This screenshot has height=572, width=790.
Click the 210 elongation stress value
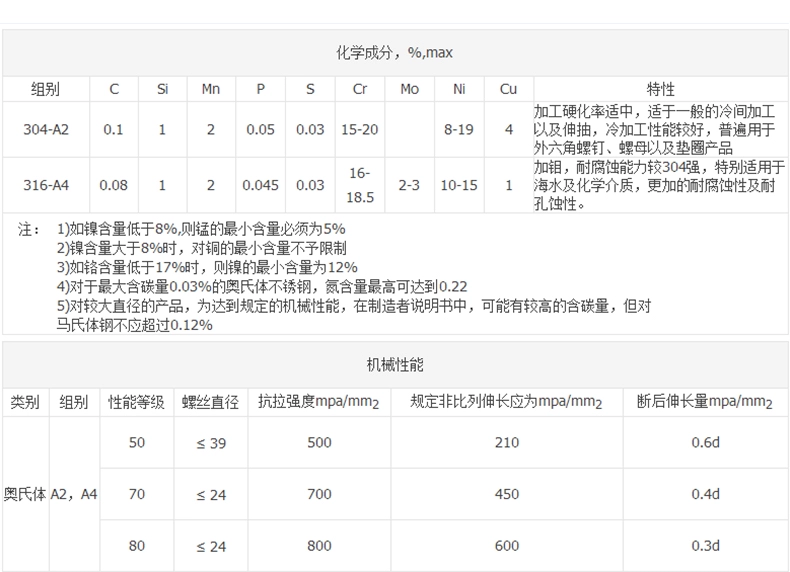click(507, 442)
